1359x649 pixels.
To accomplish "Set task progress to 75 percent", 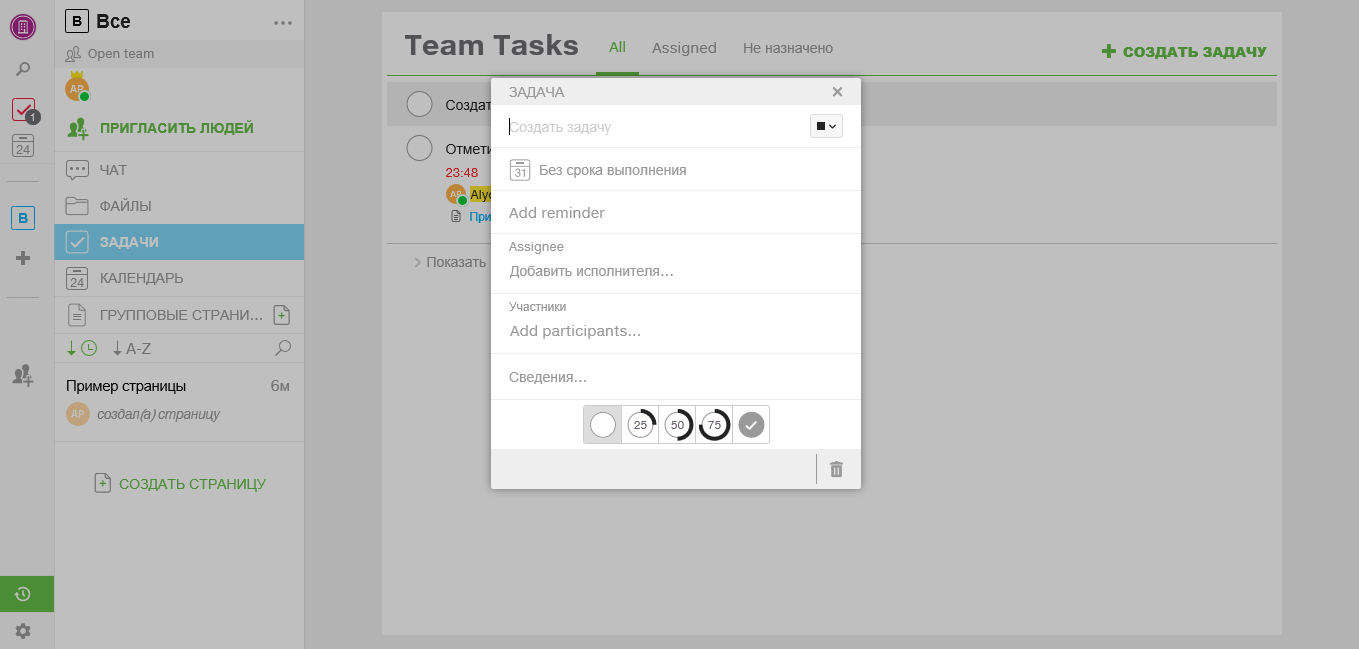I will point(714,425).
